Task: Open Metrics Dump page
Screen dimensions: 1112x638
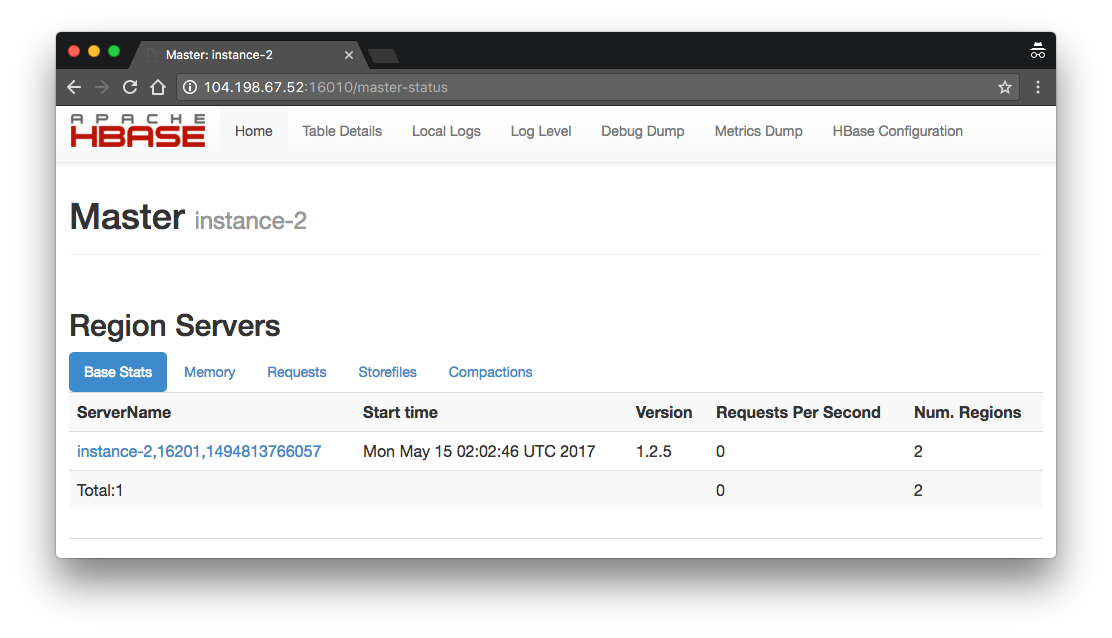Action: (x=758, y=131)
